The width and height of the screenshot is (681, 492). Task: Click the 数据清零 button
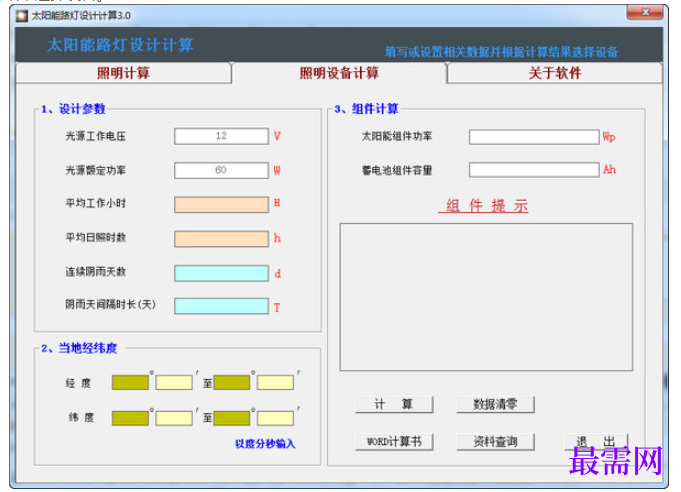(496, 404)
